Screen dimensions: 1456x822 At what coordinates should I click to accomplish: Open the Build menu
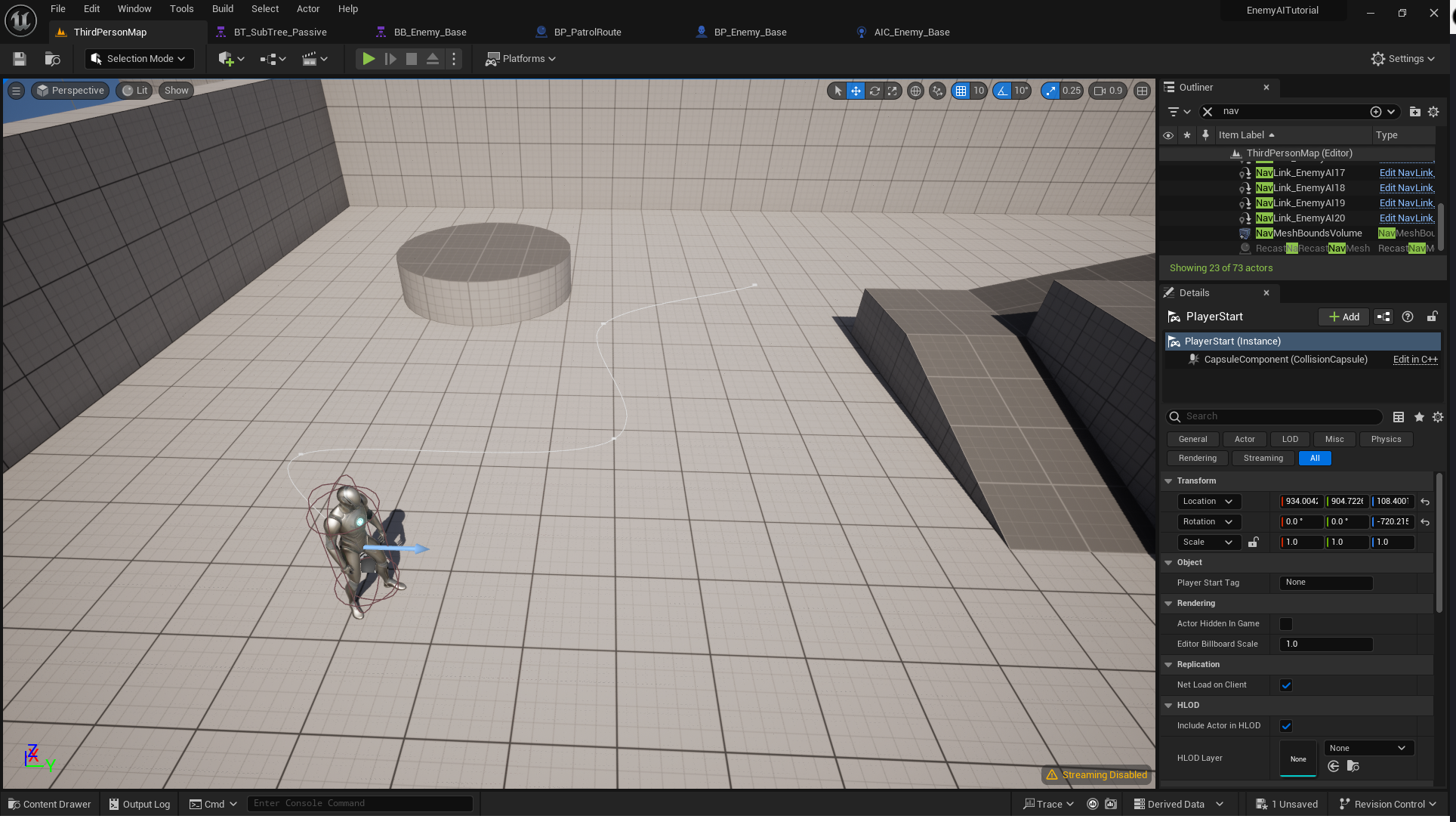coord(223,9)
